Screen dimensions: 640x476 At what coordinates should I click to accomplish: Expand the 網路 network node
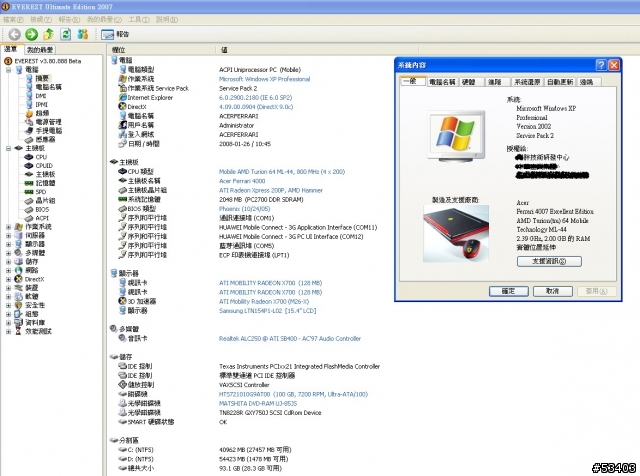tap(8, 270)
